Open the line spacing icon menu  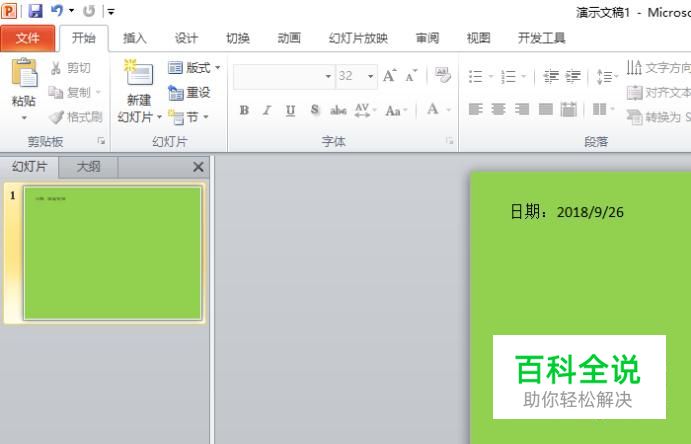[x=607, y=77]
